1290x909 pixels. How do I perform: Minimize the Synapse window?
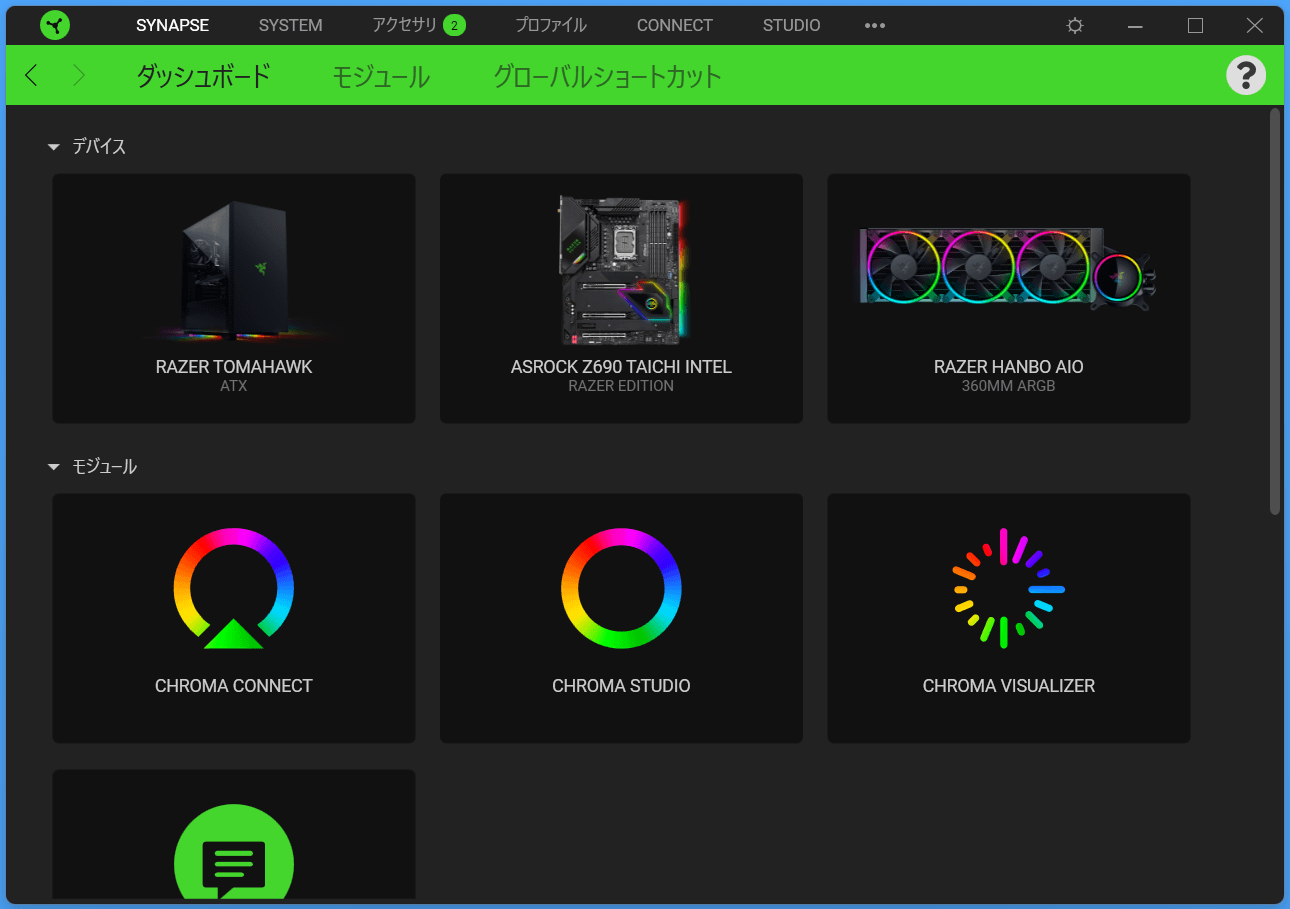click(x=1135, y=26)
